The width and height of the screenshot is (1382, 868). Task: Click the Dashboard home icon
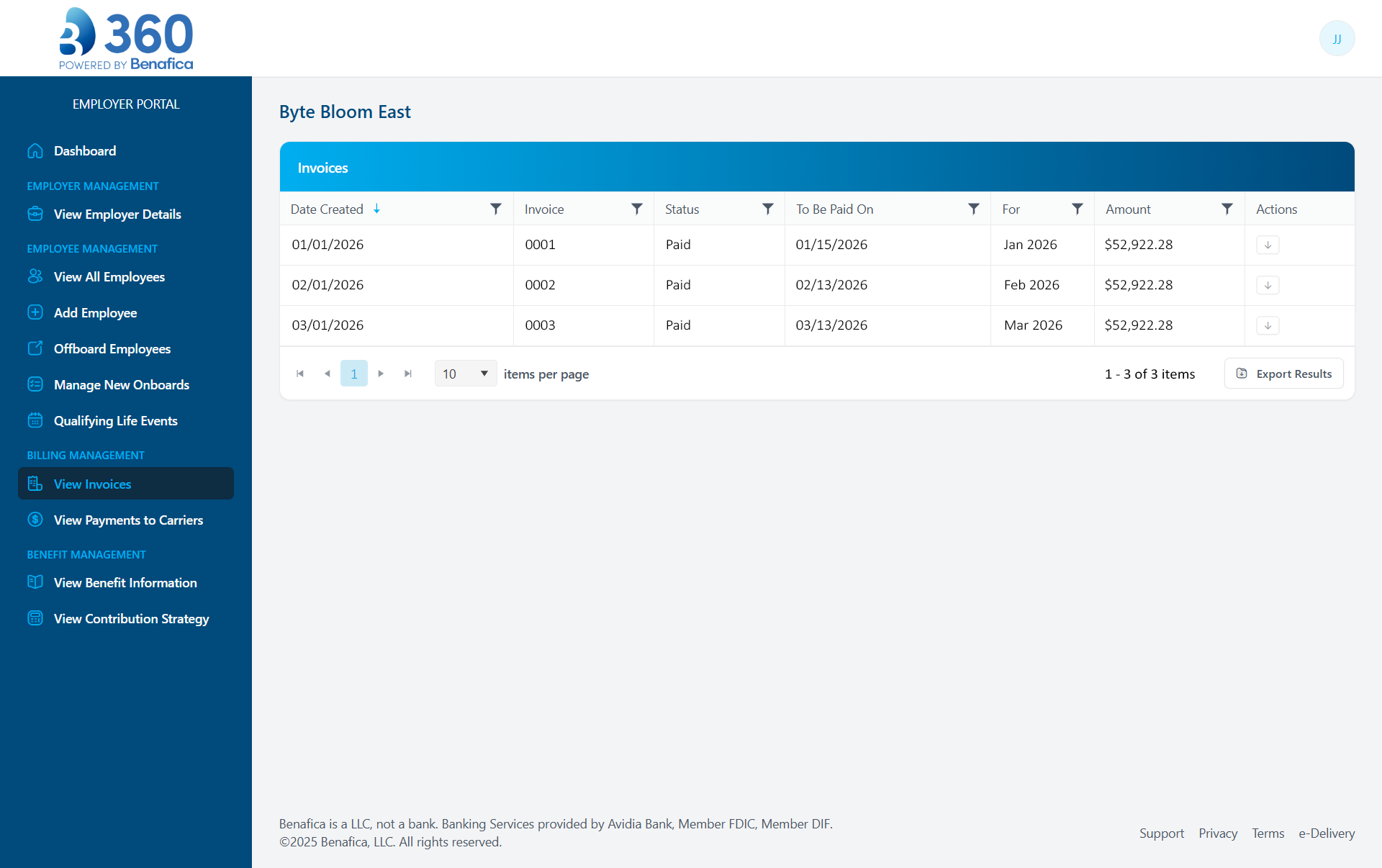35,150
